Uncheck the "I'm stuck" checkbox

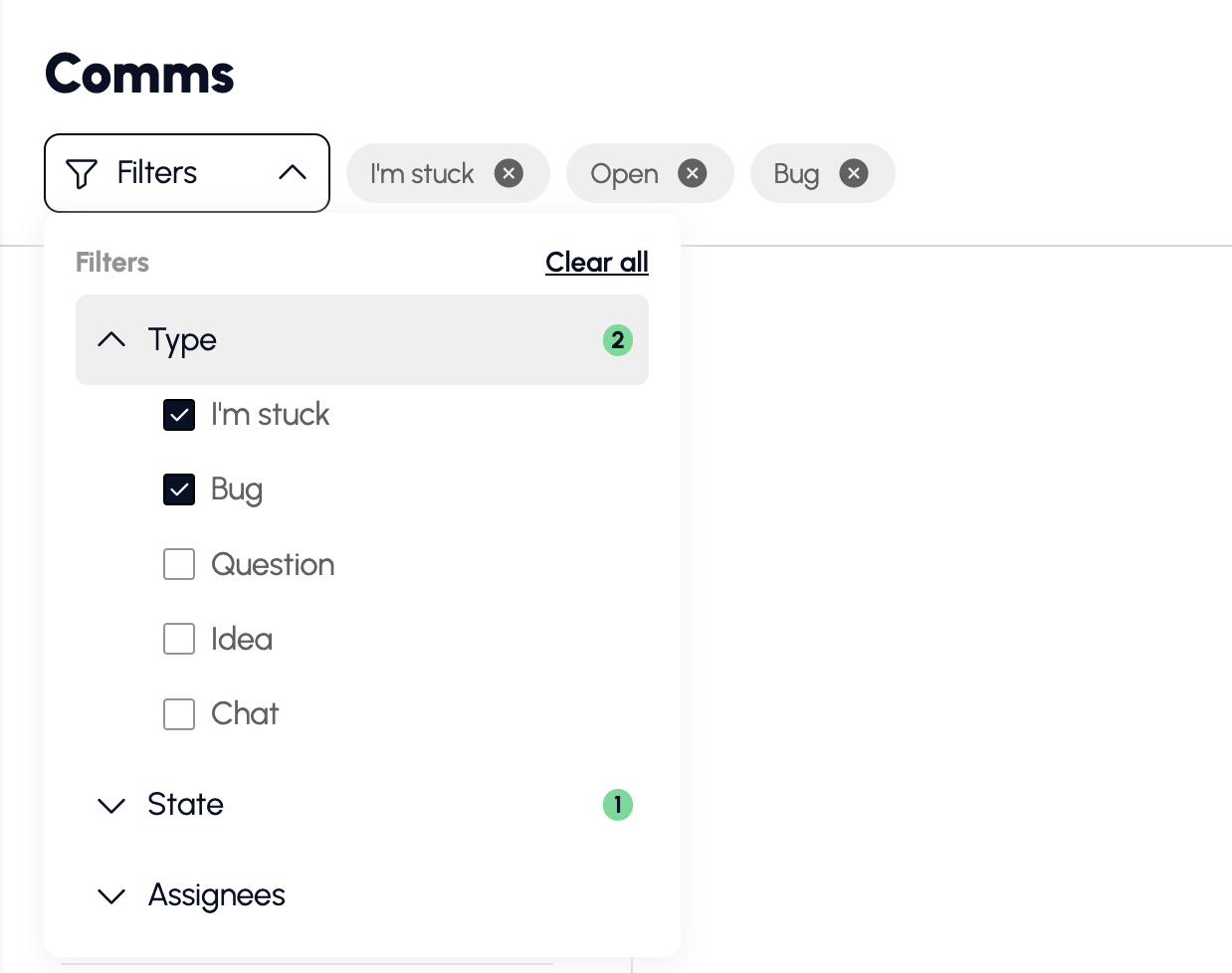(179, 415)
